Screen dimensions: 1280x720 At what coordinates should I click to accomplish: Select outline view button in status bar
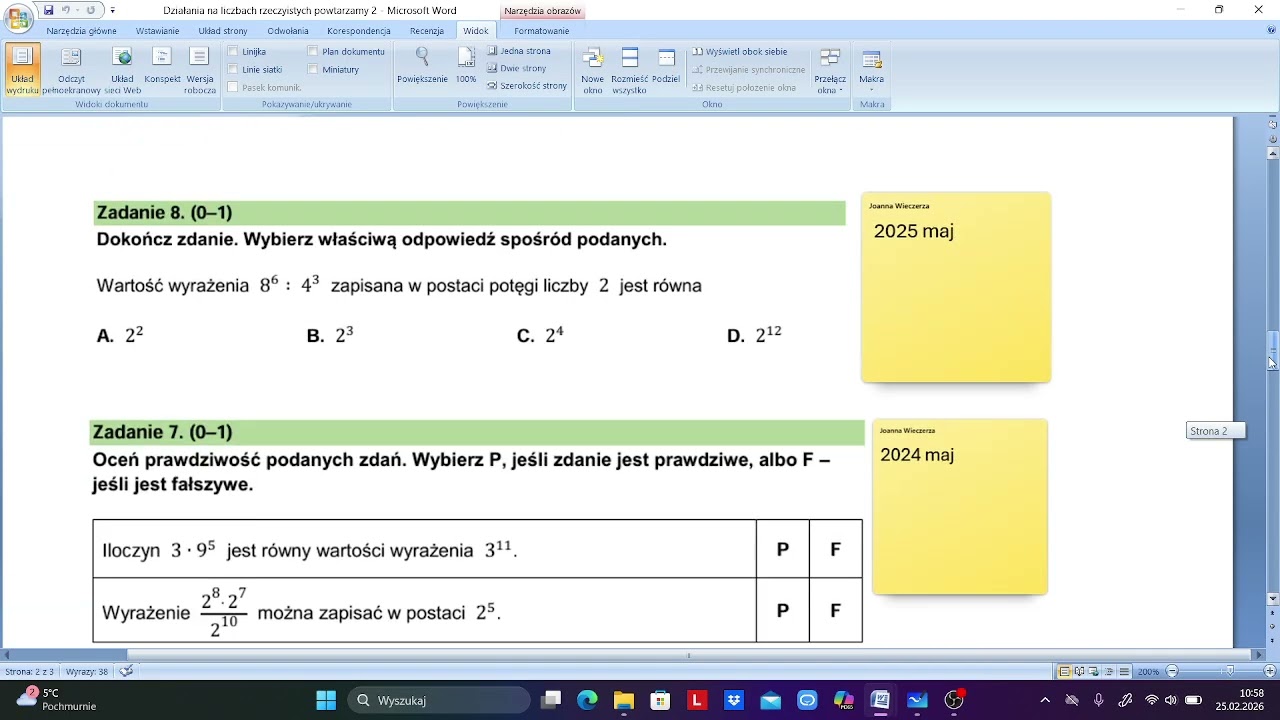[x=1110, y=672]
